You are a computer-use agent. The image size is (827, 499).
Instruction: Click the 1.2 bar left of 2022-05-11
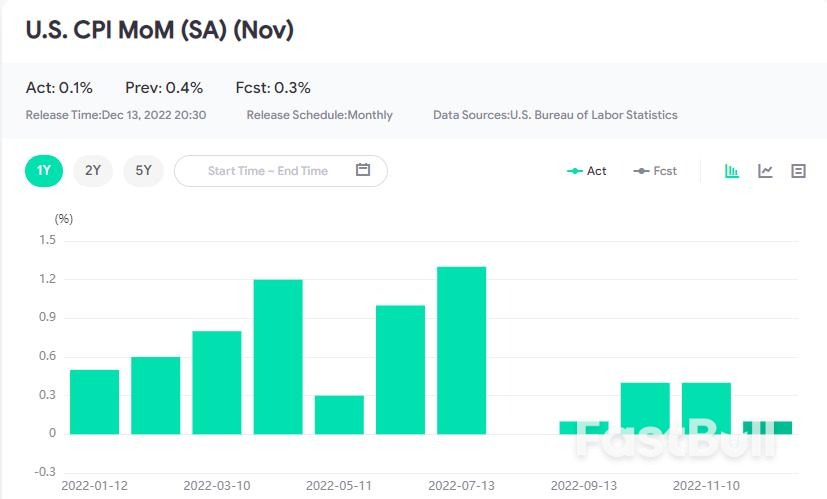278,357
